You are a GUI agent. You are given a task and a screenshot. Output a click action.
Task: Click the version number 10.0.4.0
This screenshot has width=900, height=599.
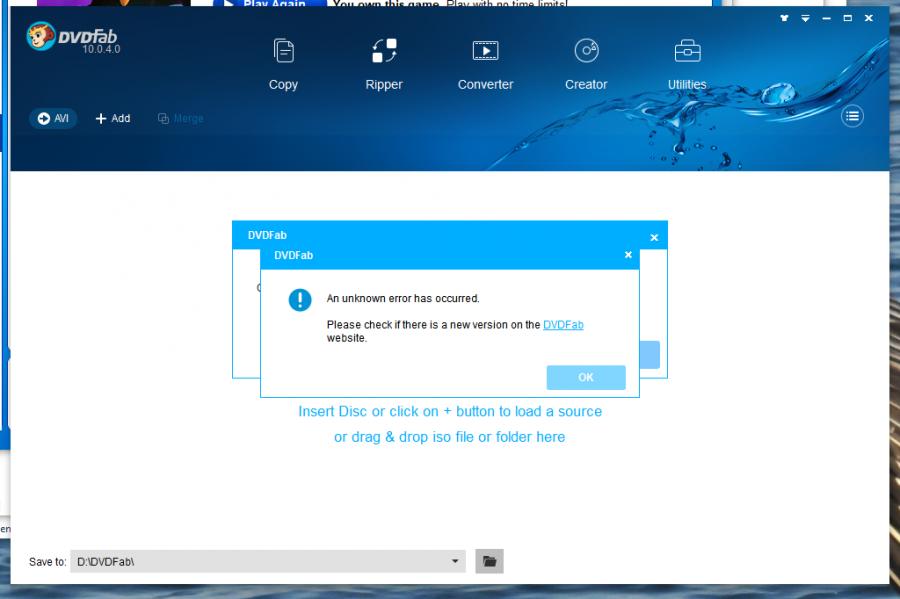click(101, 49)
